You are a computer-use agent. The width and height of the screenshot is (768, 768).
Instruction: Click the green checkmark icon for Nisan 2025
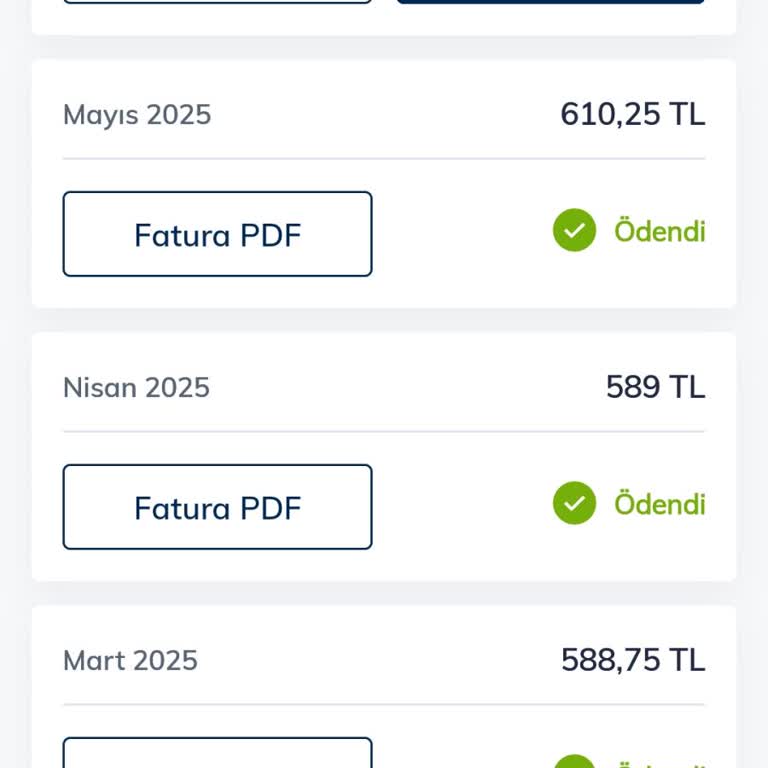[574, 504]
